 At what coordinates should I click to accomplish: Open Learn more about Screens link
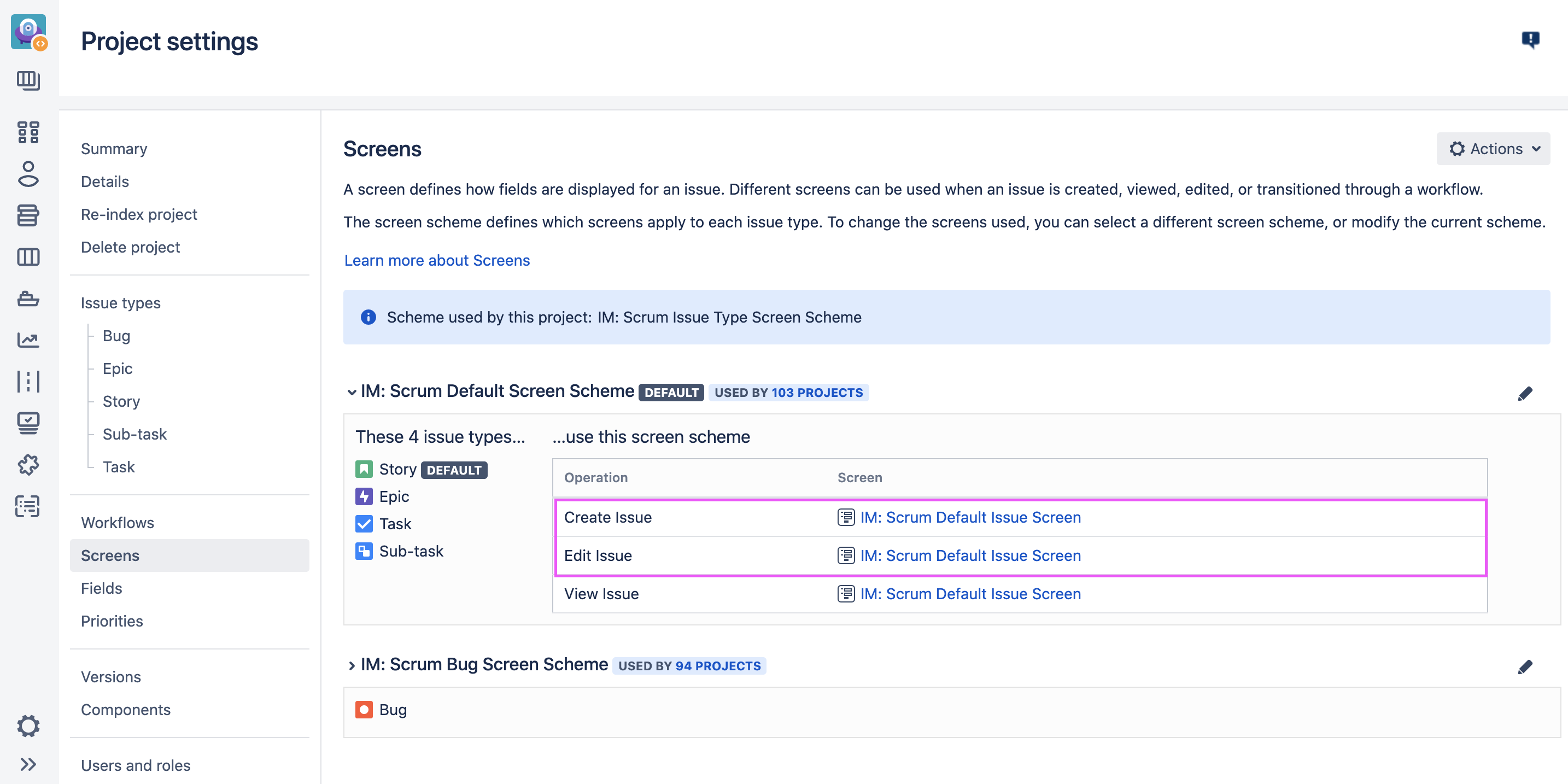tap(436, 260)
